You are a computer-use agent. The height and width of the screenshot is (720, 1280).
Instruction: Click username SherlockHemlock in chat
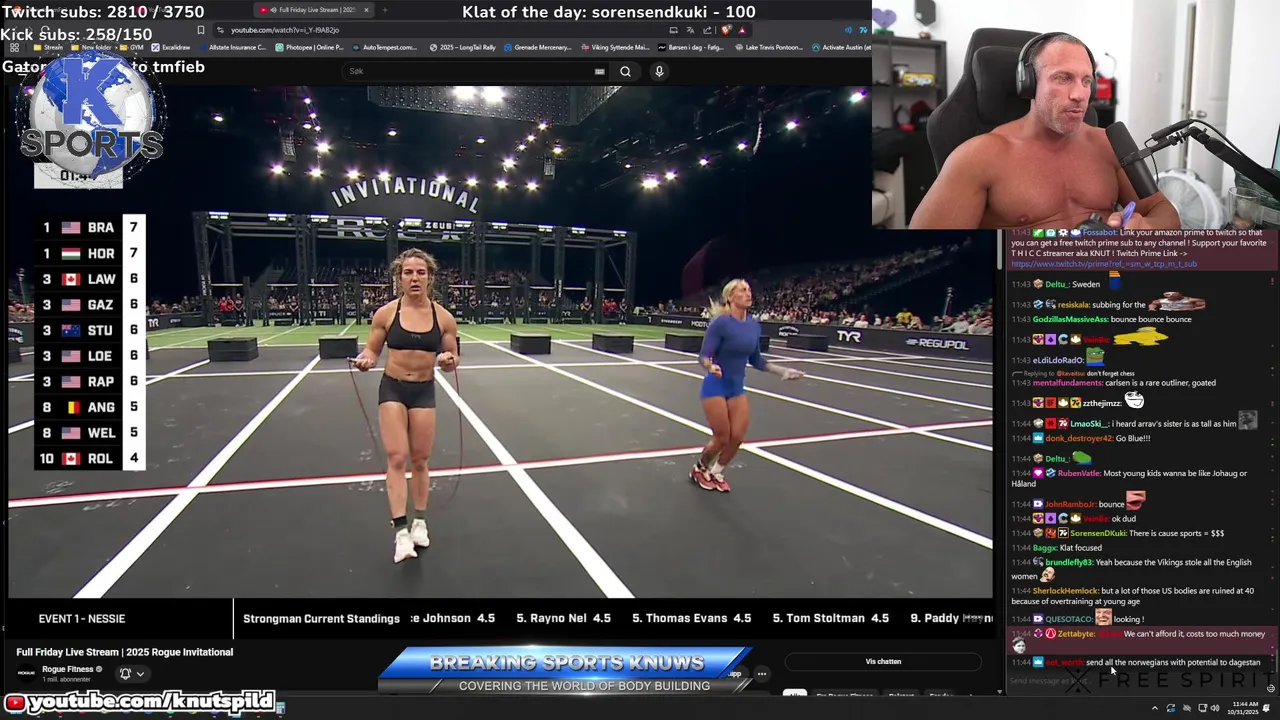(x=1065, y=591)
